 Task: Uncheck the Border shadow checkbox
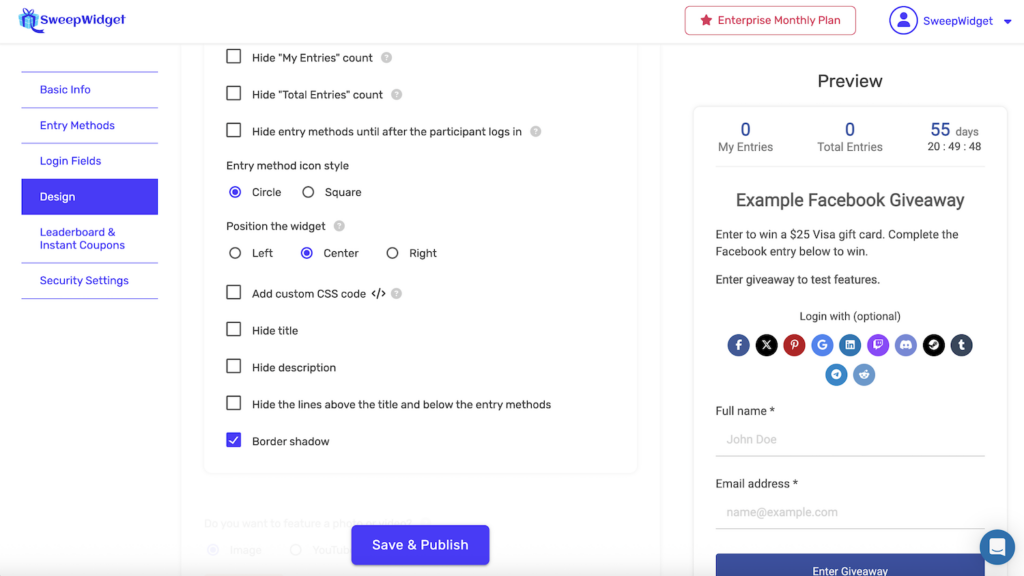234,440
